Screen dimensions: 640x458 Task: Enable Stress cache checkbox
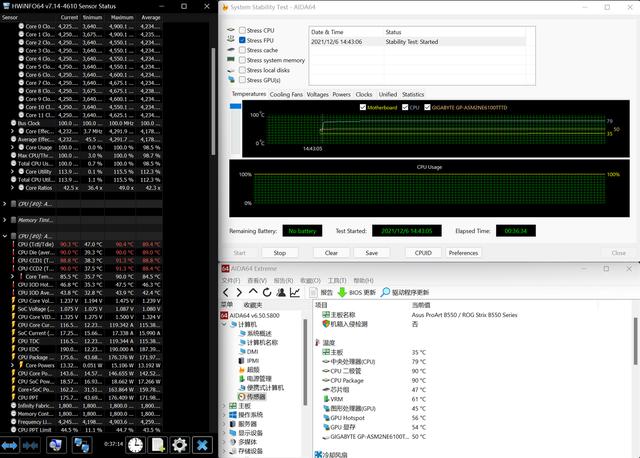pos(242,50)
